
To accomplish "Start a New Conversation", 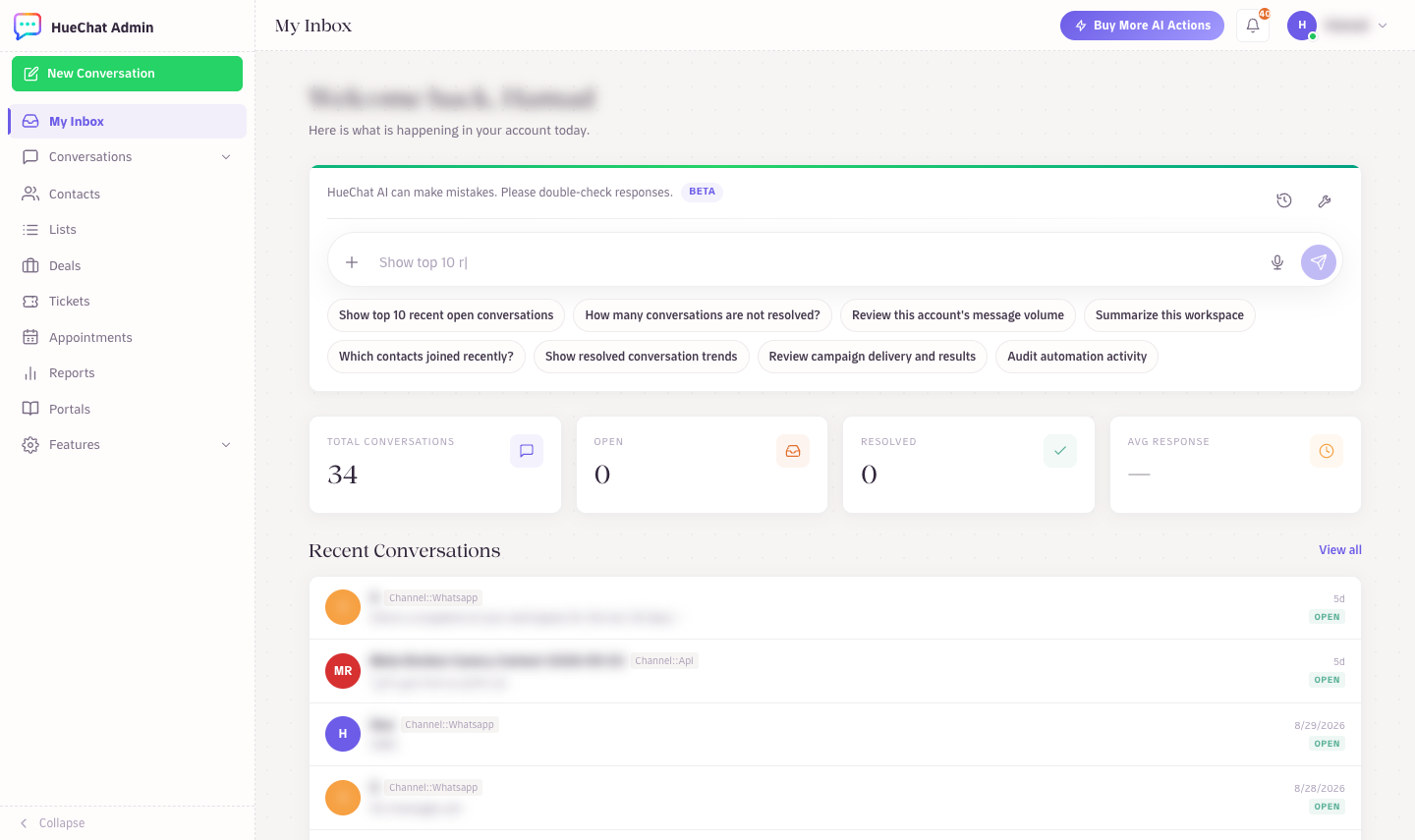I will (128, 74).
